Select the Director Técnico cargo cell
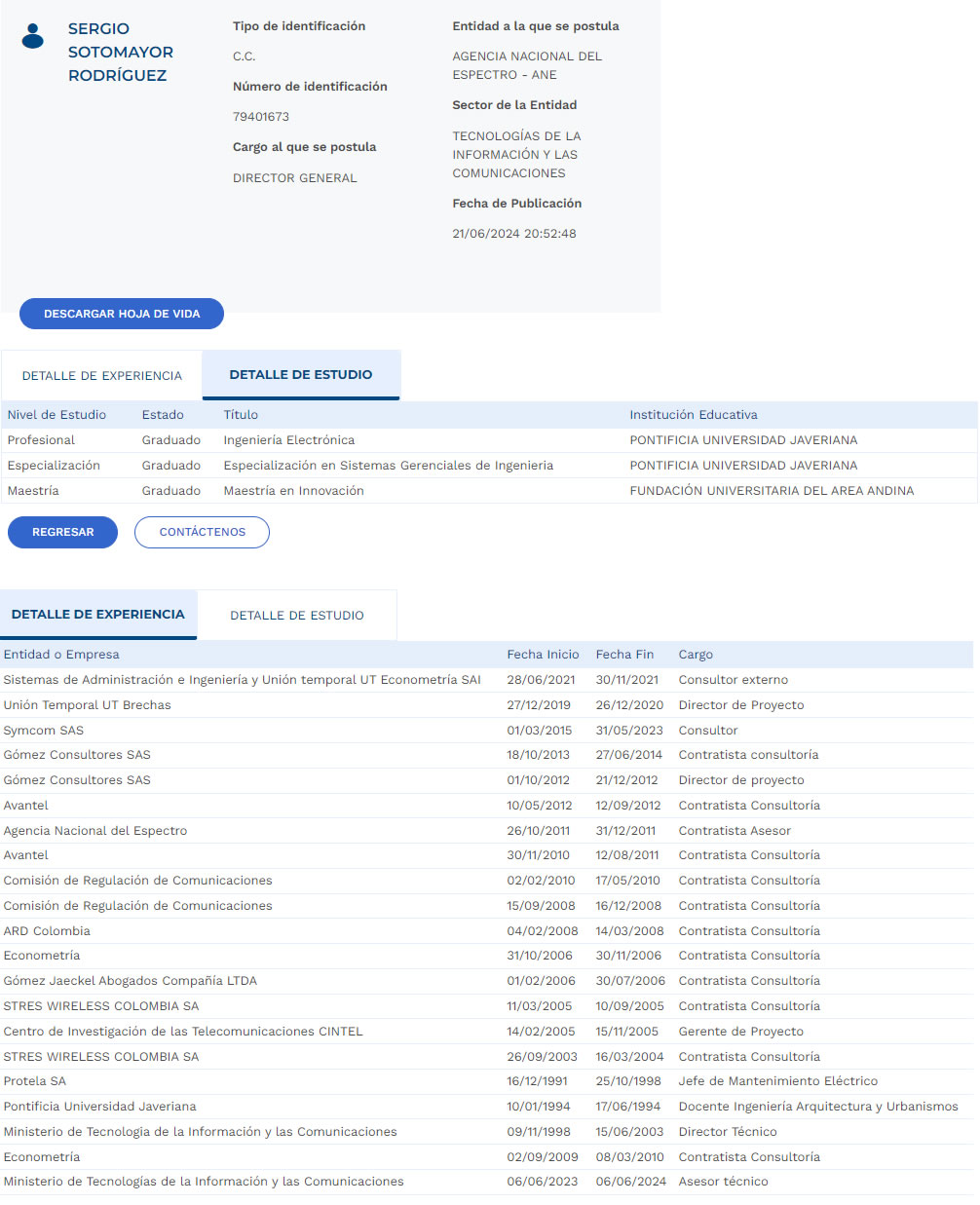 point(728,1132)
